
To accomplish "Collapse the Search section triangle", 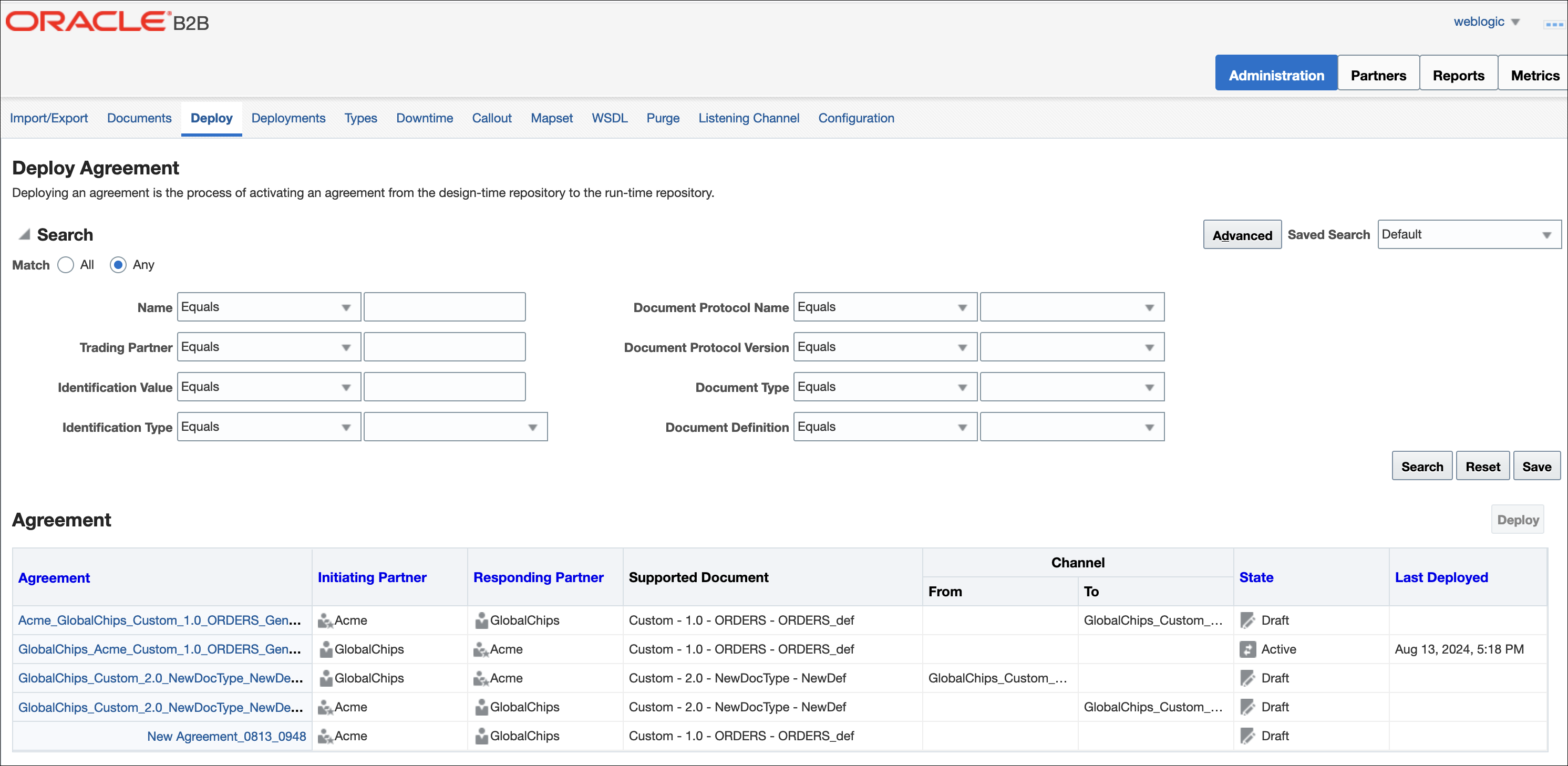I will [x=24, y=234].
